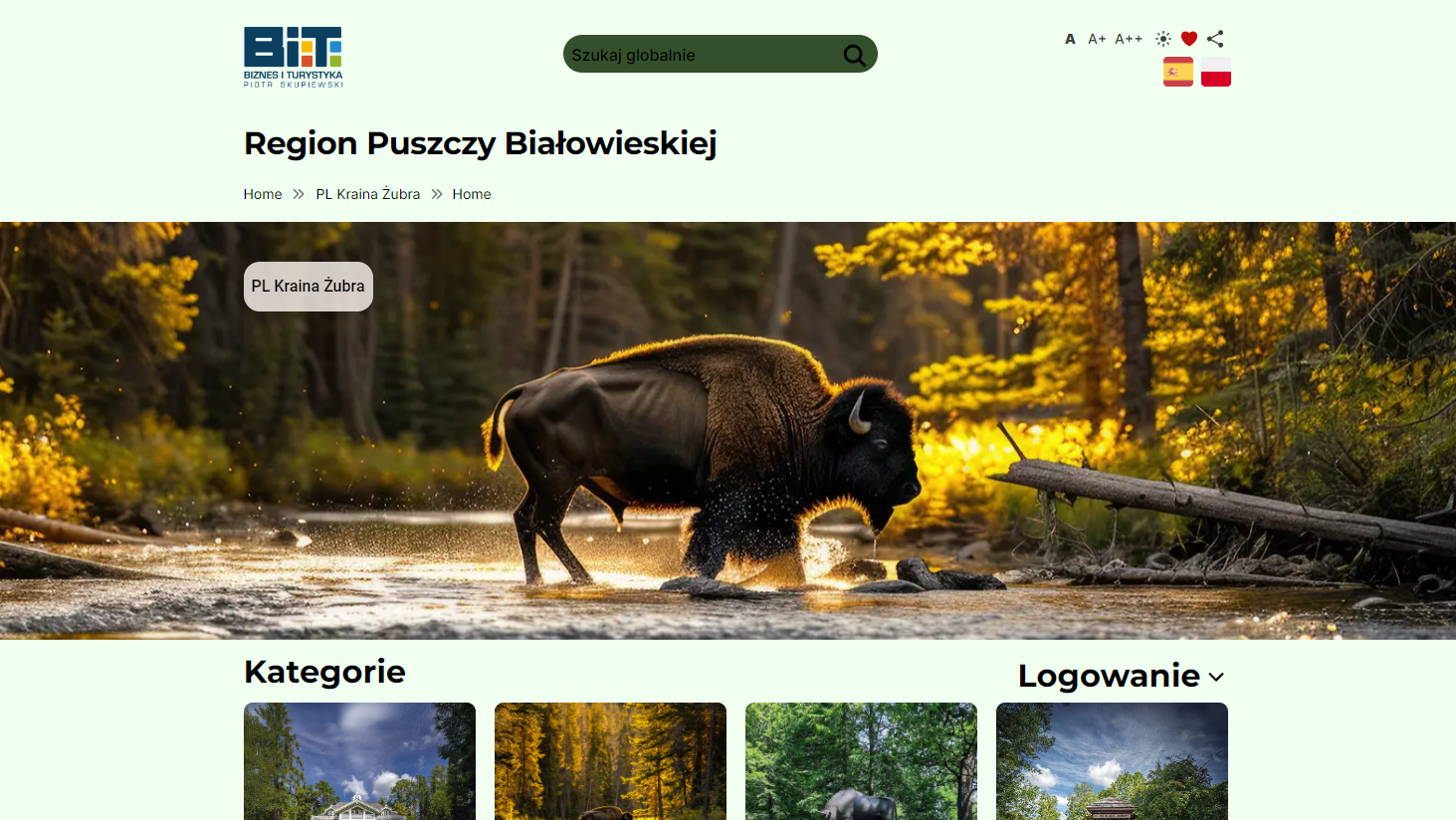Viewport: 1456px width, 820px height.
Task: Toggle light mode sun icon
Action: tap(1163, 39)
